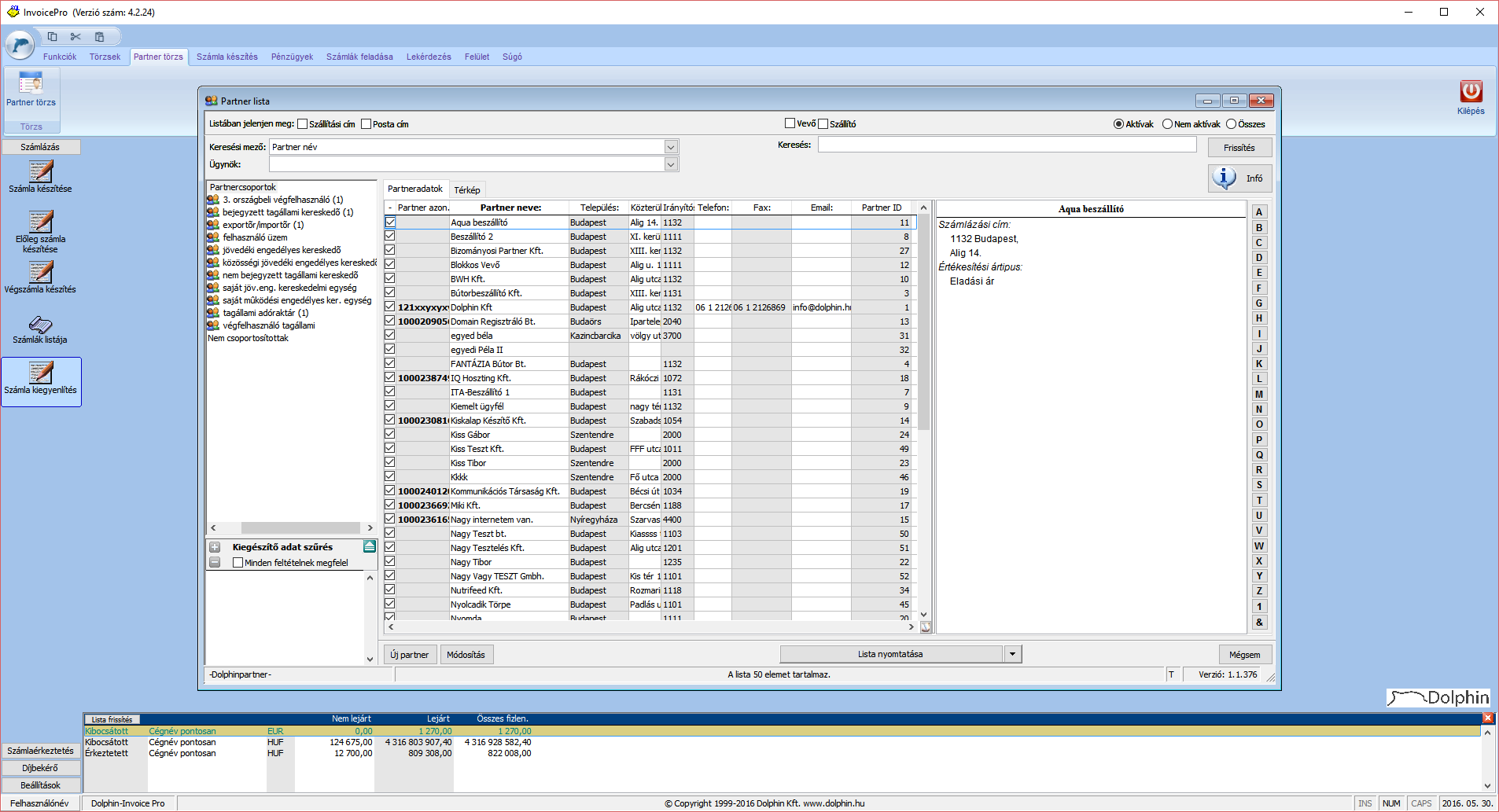Open the Keresési mező dropdown
The width and height of the screenshot is (1499, 812).
coord(671,147)
